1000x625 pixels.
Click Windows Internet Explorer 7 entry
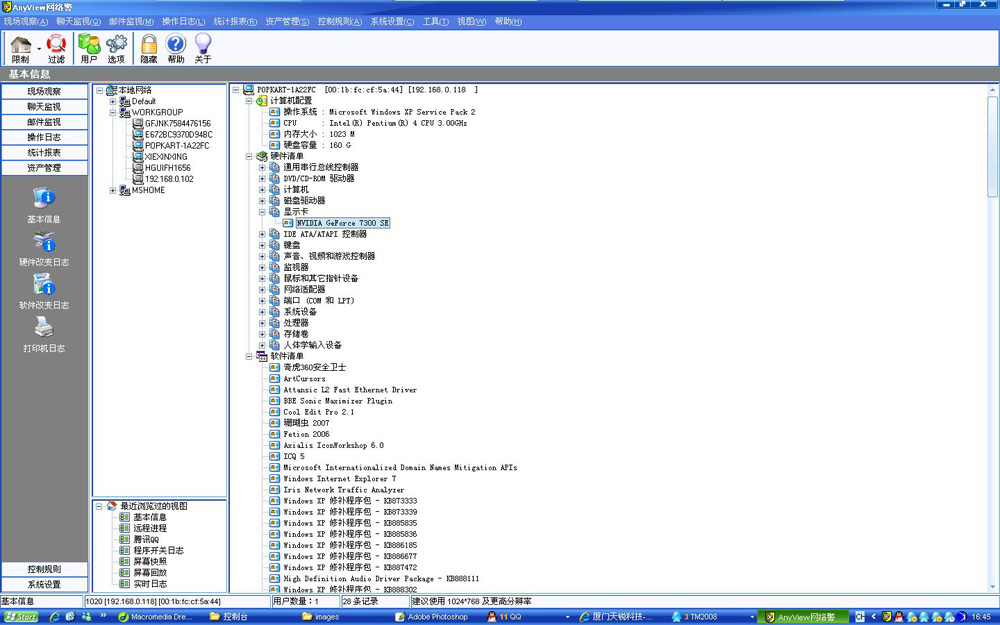tap(339, 479)
